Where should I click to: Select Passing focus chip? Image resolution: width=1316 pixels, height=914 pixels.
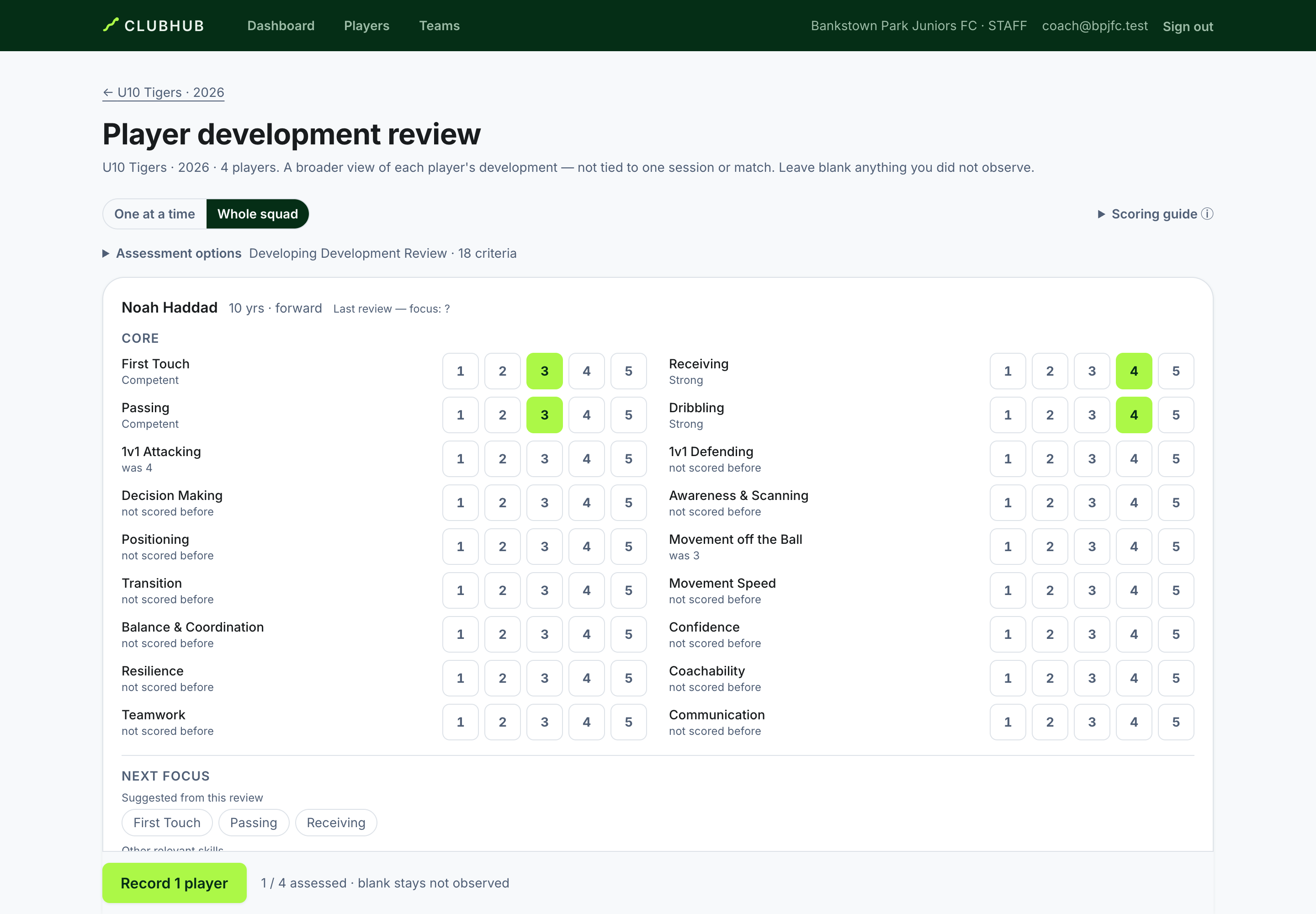coord(254,822)
